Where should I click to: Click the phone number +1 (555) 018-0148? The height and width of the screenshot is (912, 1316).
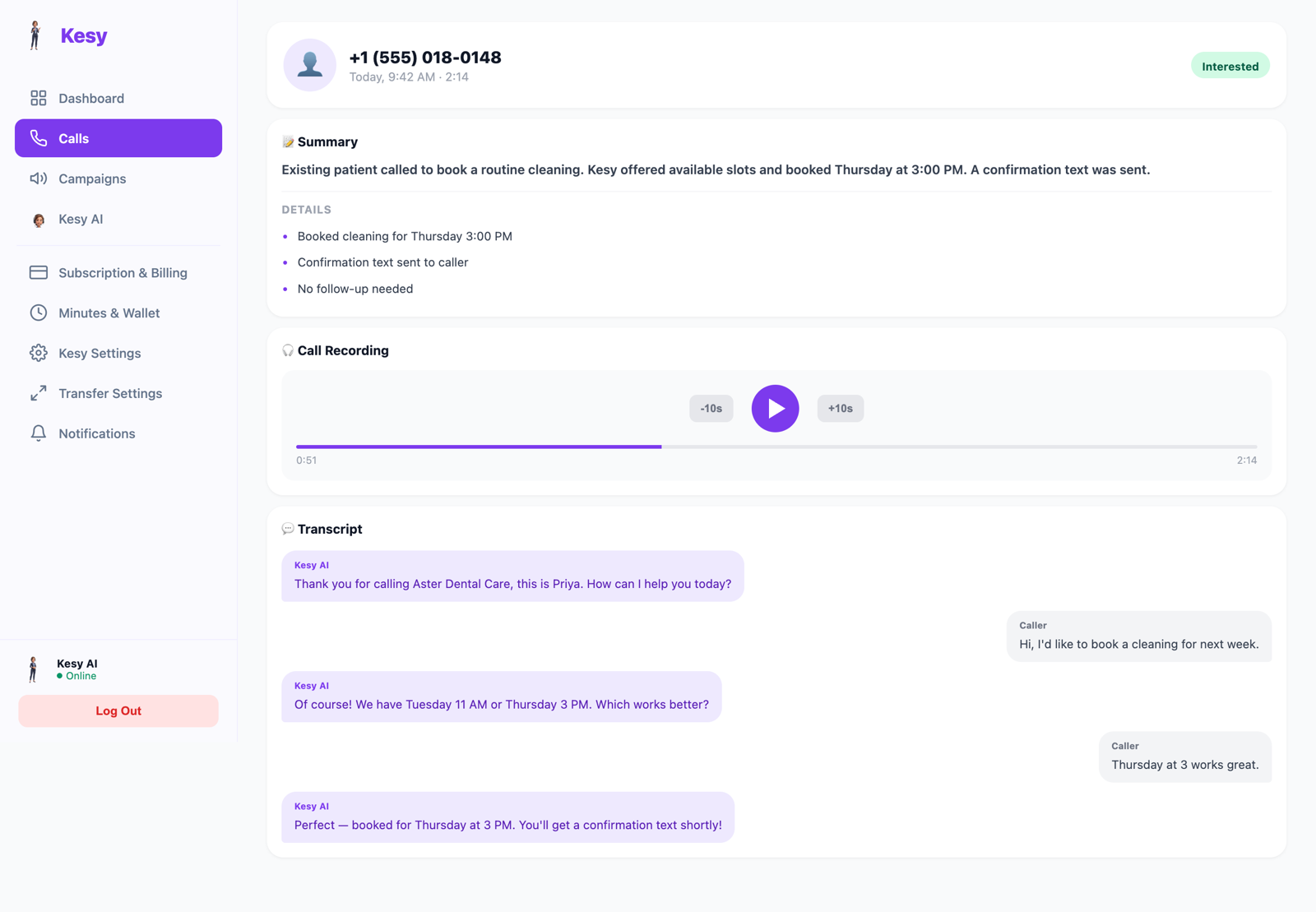point(425,57)
